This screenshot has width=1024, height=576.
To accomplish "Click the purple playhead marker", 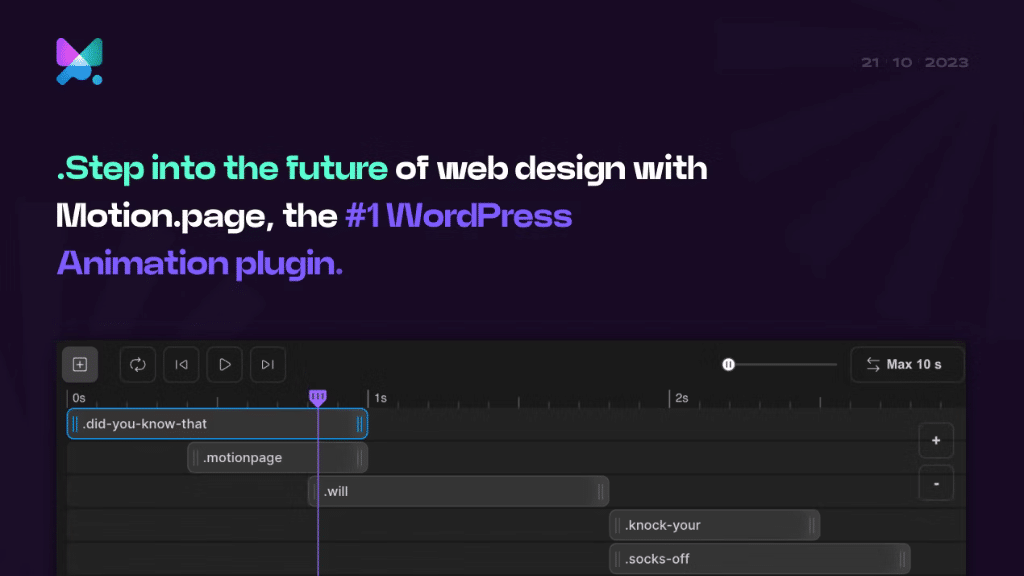I will (317, 398).
